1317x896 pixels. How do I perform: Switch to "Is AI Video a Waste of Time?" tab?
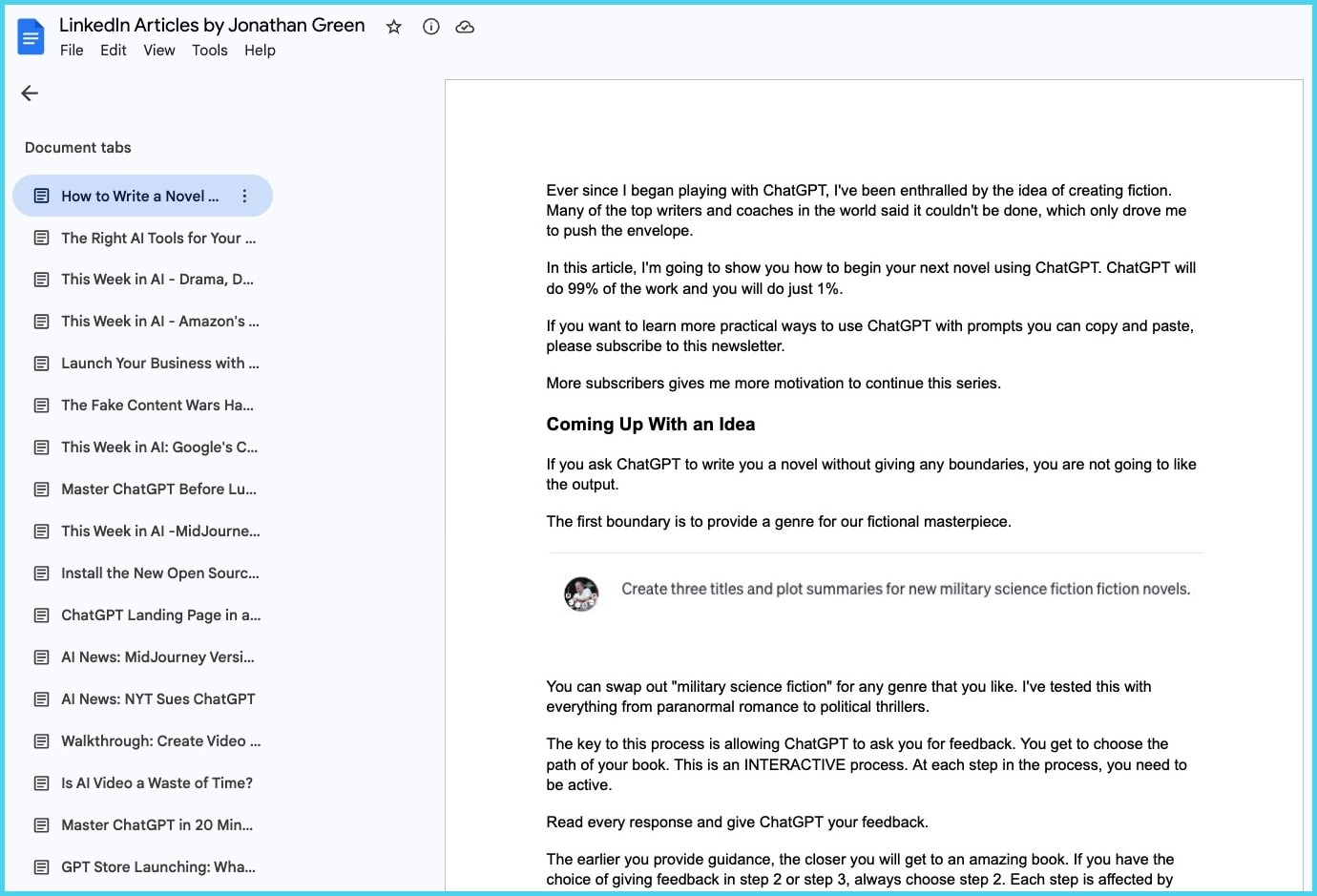pyautogui.click(x=157, y=782)
